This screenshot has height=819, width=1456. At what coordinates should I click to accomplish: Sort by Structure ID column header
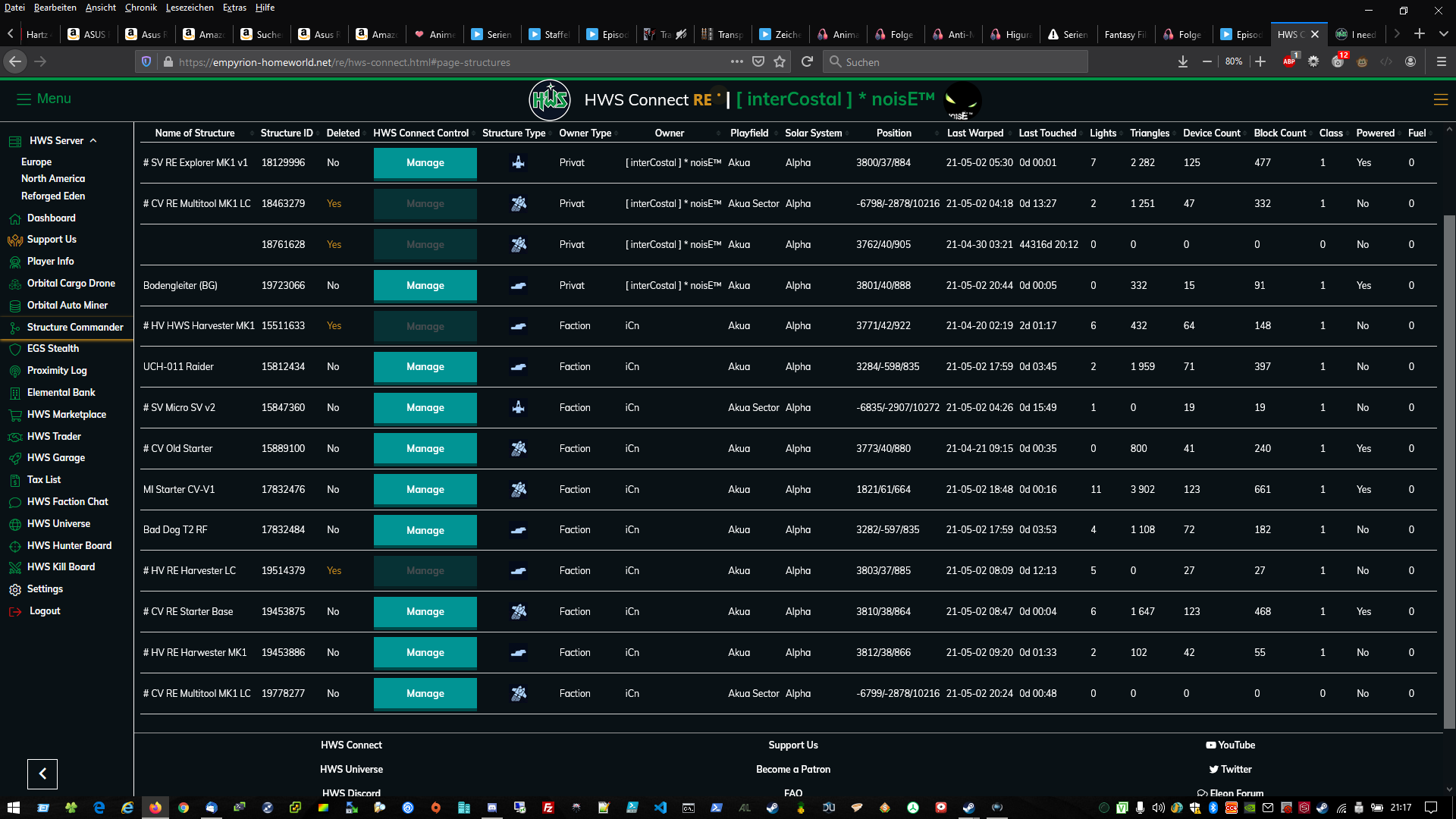pyautogui.click(x=287, y=133)
